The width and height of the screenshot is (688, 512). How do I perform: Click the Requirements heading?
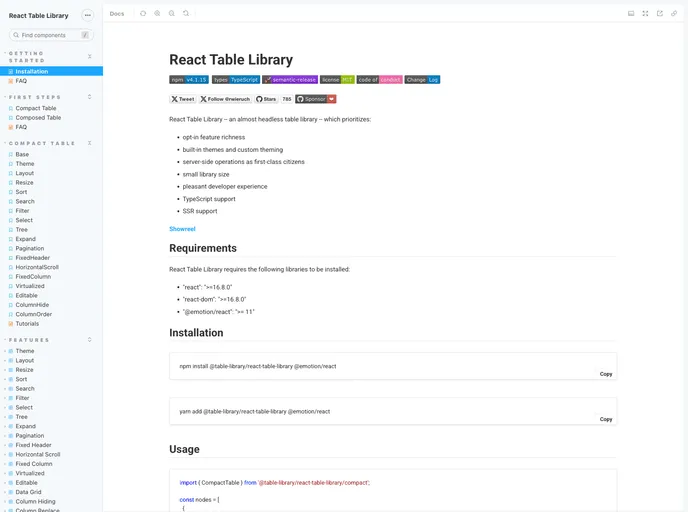(203, 248)
